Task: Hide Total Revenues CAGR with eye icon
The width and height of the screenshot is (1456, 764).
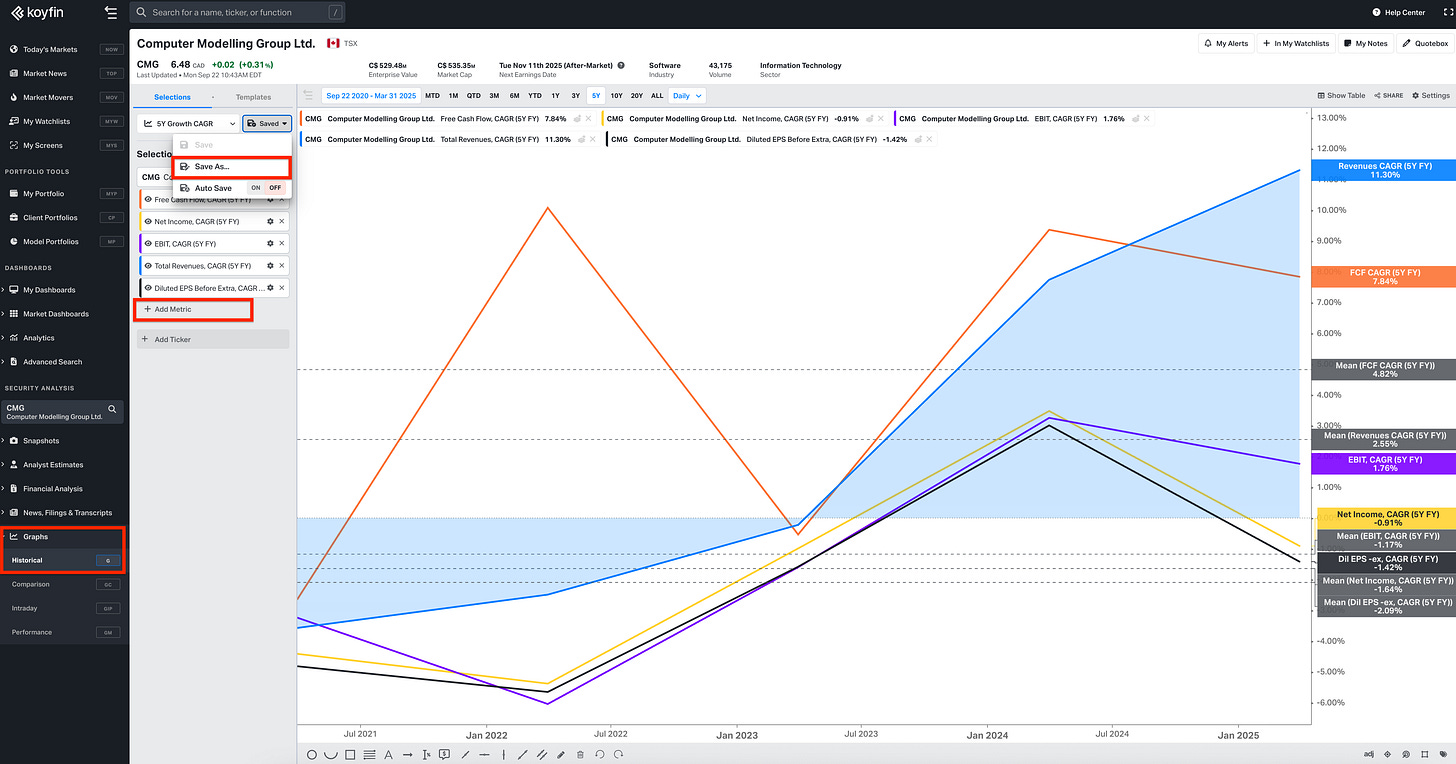Action: [x=149, y=266]
